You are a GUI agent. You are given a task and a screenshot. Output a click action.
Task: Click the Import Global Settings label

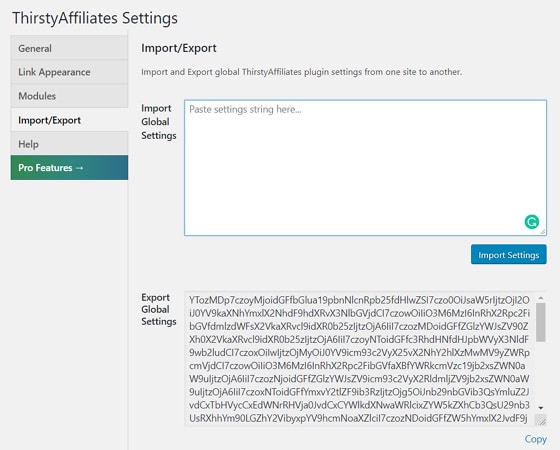[x=159, y=122]
